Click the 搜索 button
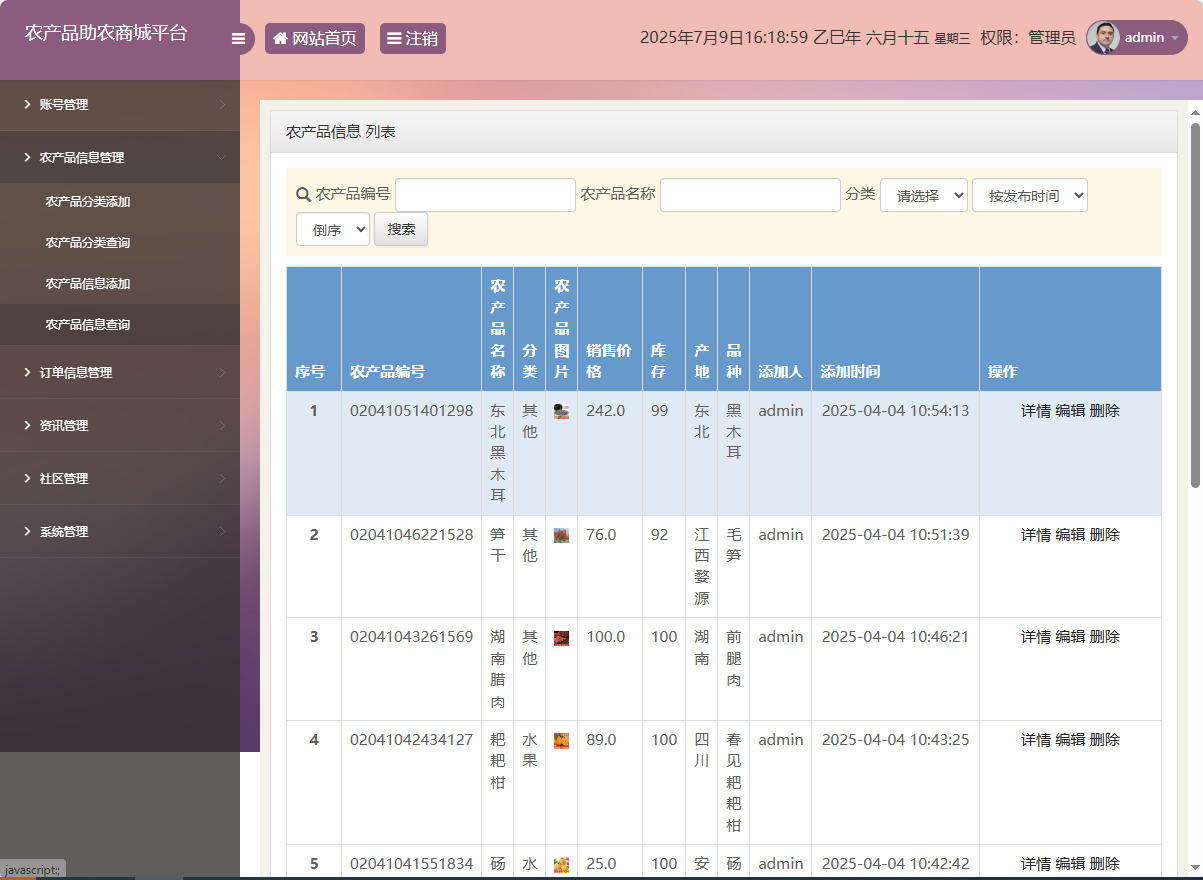1203x880 pixels. (401, 229)
